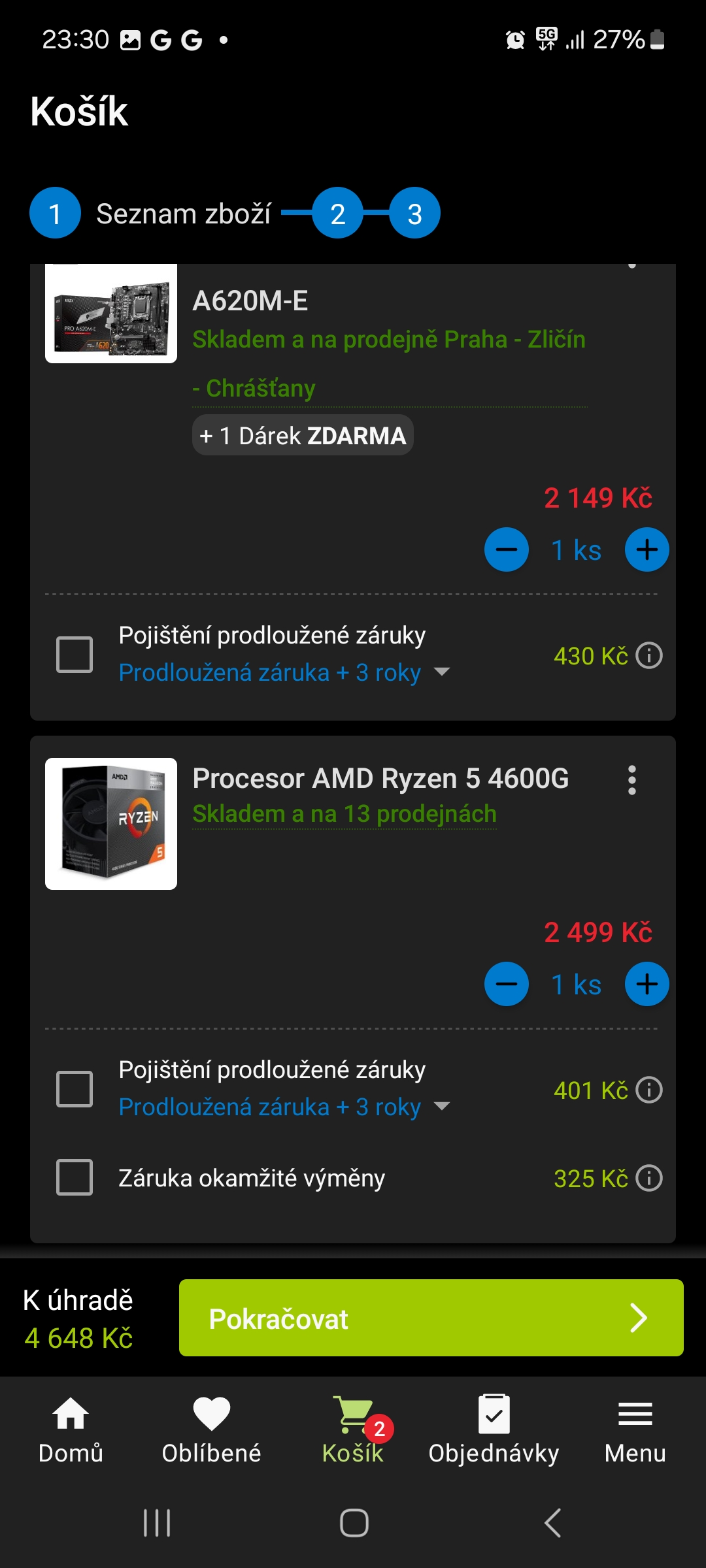This screenshot has height=1568, width=706.
Task: Expand warranty length dropdown for the Ryzen 4600G
Action: [x=442, y=1106]
